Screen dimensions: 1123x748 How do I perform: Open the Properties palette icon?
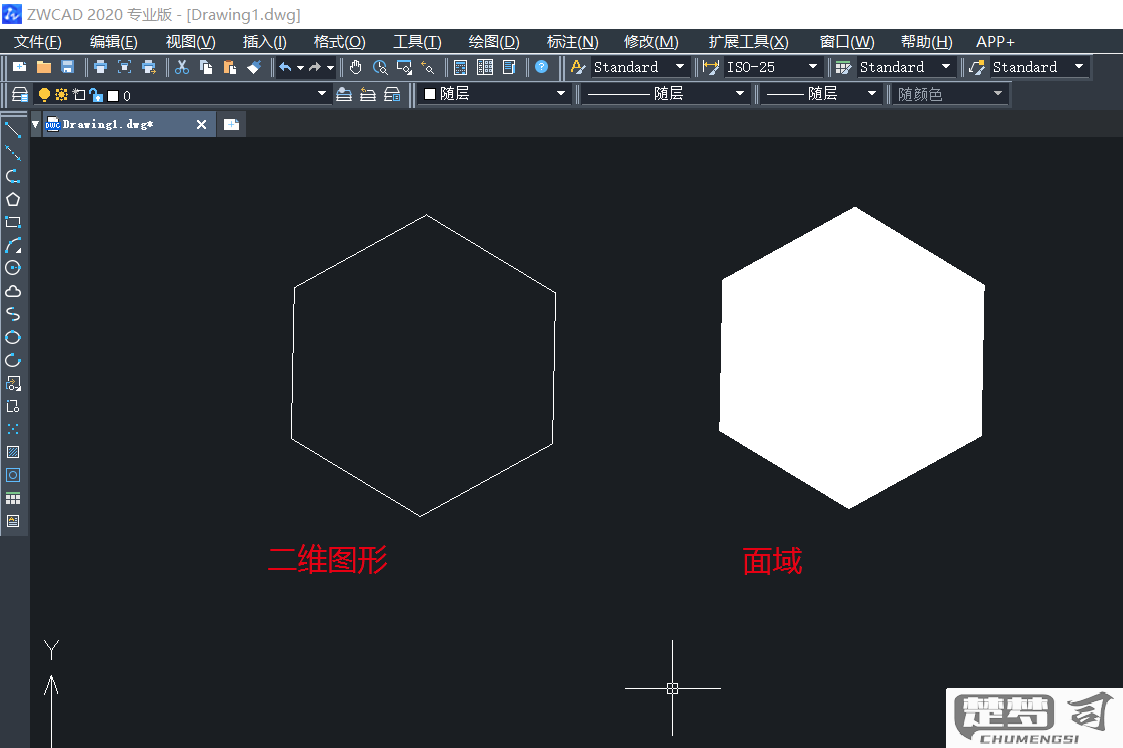[461, 67]
